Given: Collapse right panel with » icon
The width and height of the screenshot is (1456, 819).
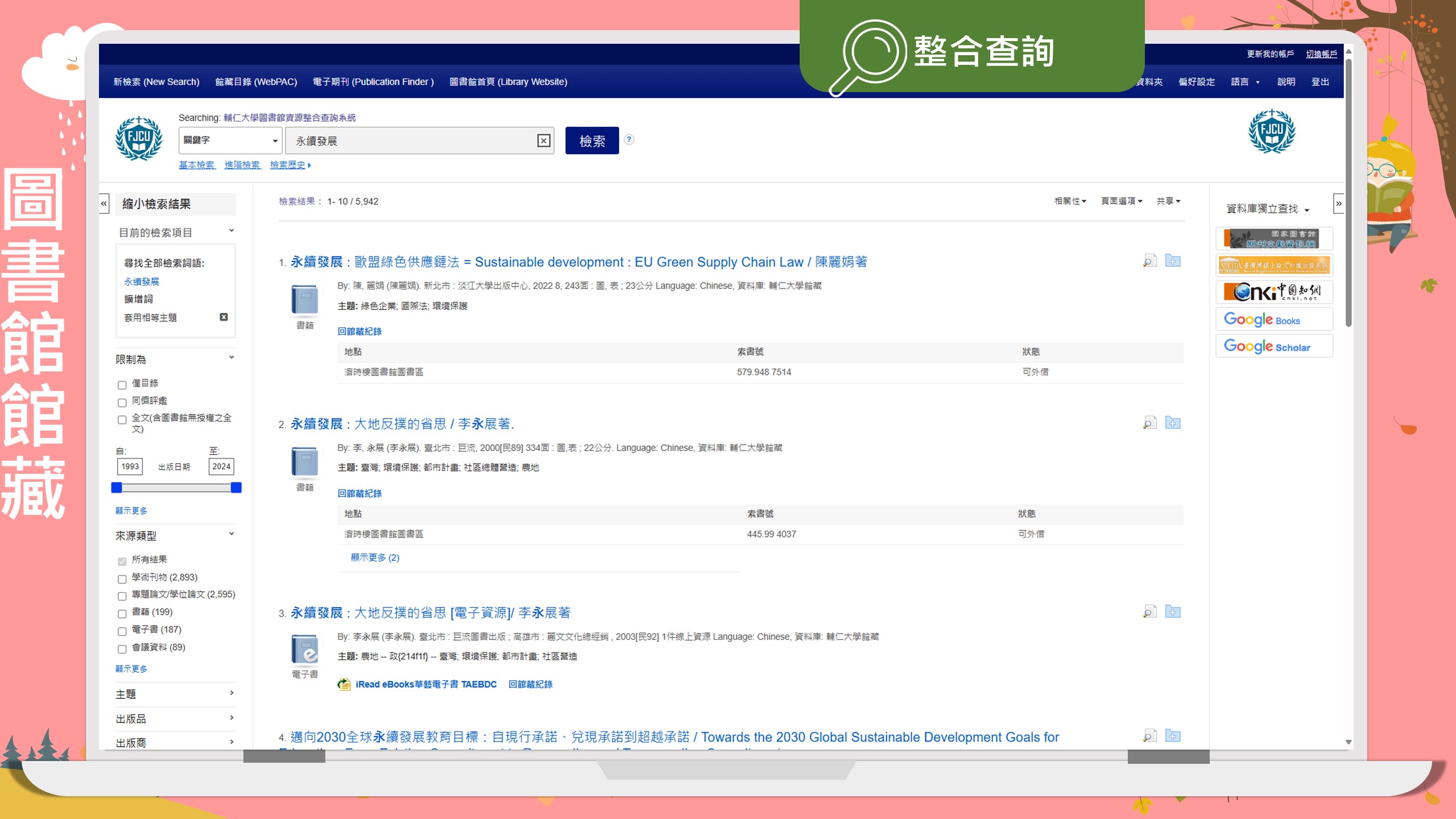Looking at the screenshot, I should [x=1338, y=204].
